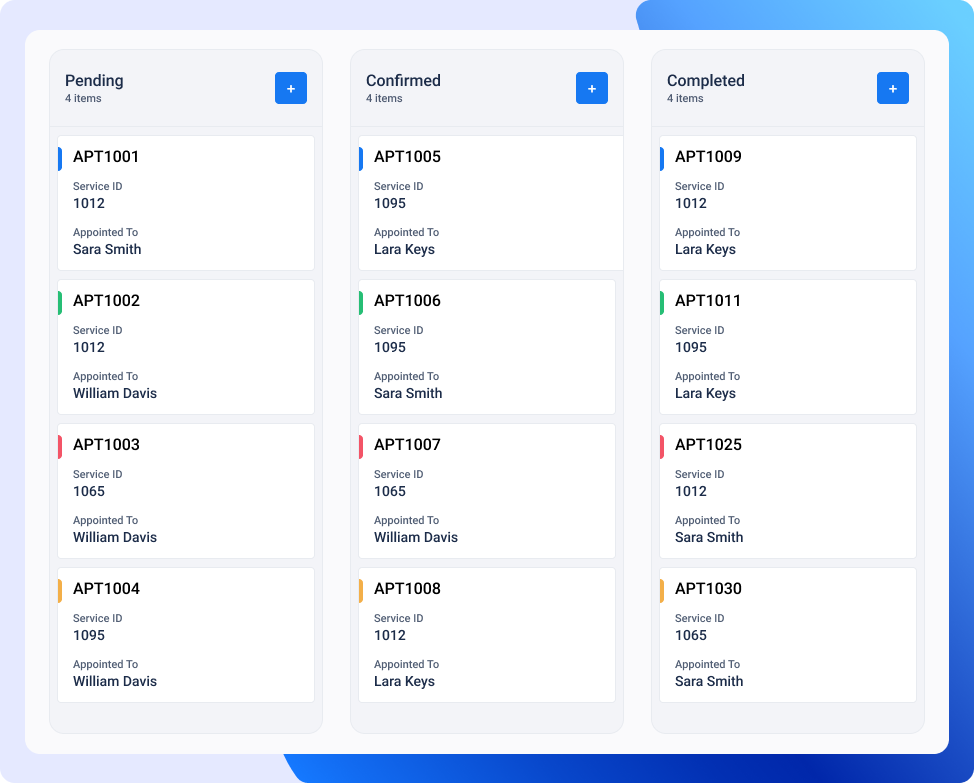The height and width of the screenshot is (783, 974).
Task: Click William Davis in card APT1004
Action: (x=115, y=681)
